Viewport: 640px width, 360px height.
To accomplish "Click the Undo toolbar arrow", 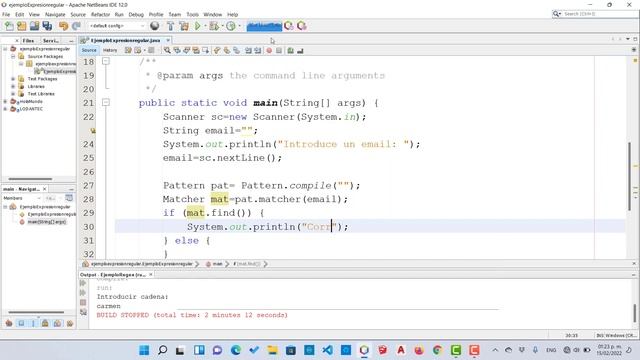I will [x=63, y=26].
